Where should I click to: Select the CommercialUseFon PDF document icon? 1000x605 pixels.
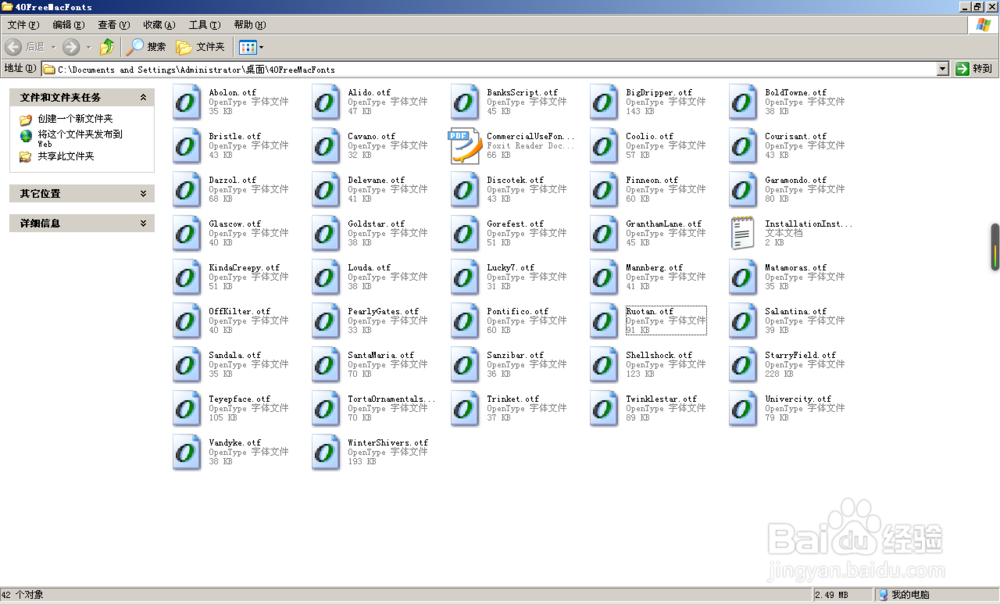coord(464,146)
